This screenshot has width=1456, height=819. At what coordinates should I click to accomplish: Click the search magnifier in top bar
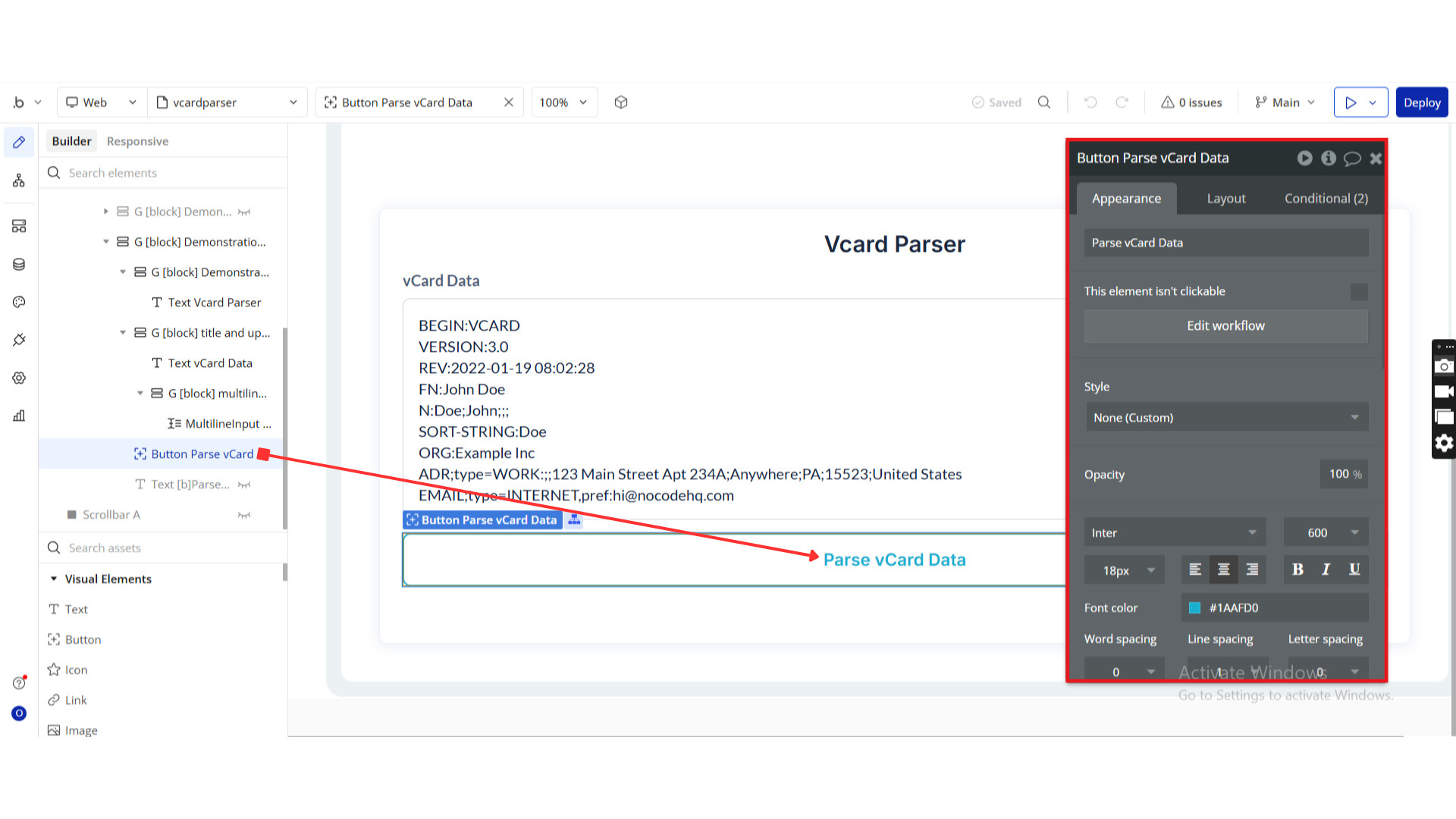click(x=1044, y=102)
